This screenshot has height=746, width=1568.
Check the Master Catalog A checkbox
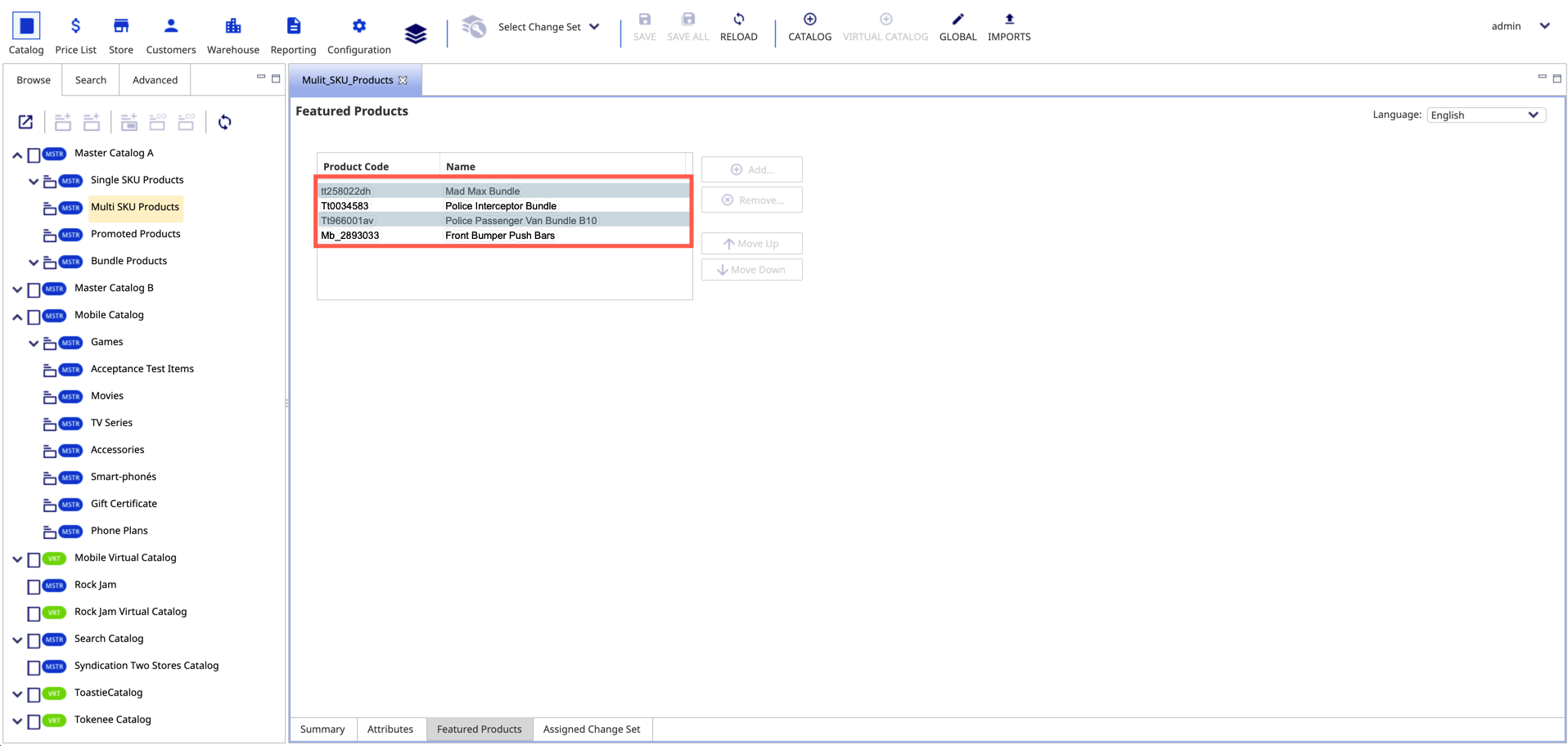point(34,155)
